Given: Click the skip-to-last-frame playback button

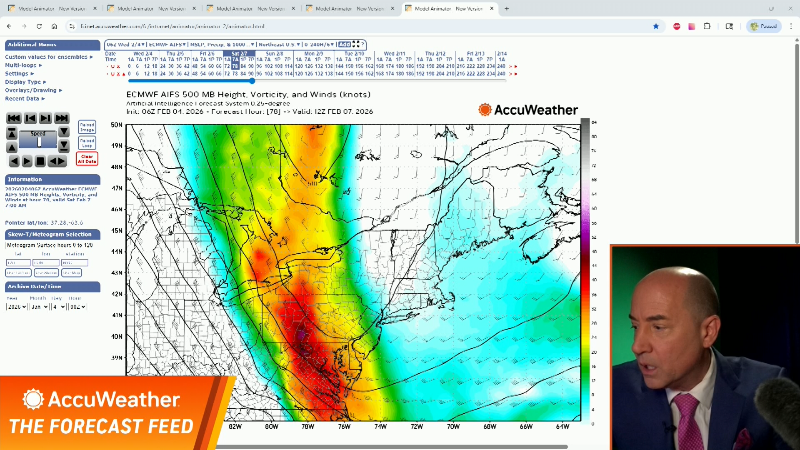Looking at the screenshot, I should coord(62,118).
